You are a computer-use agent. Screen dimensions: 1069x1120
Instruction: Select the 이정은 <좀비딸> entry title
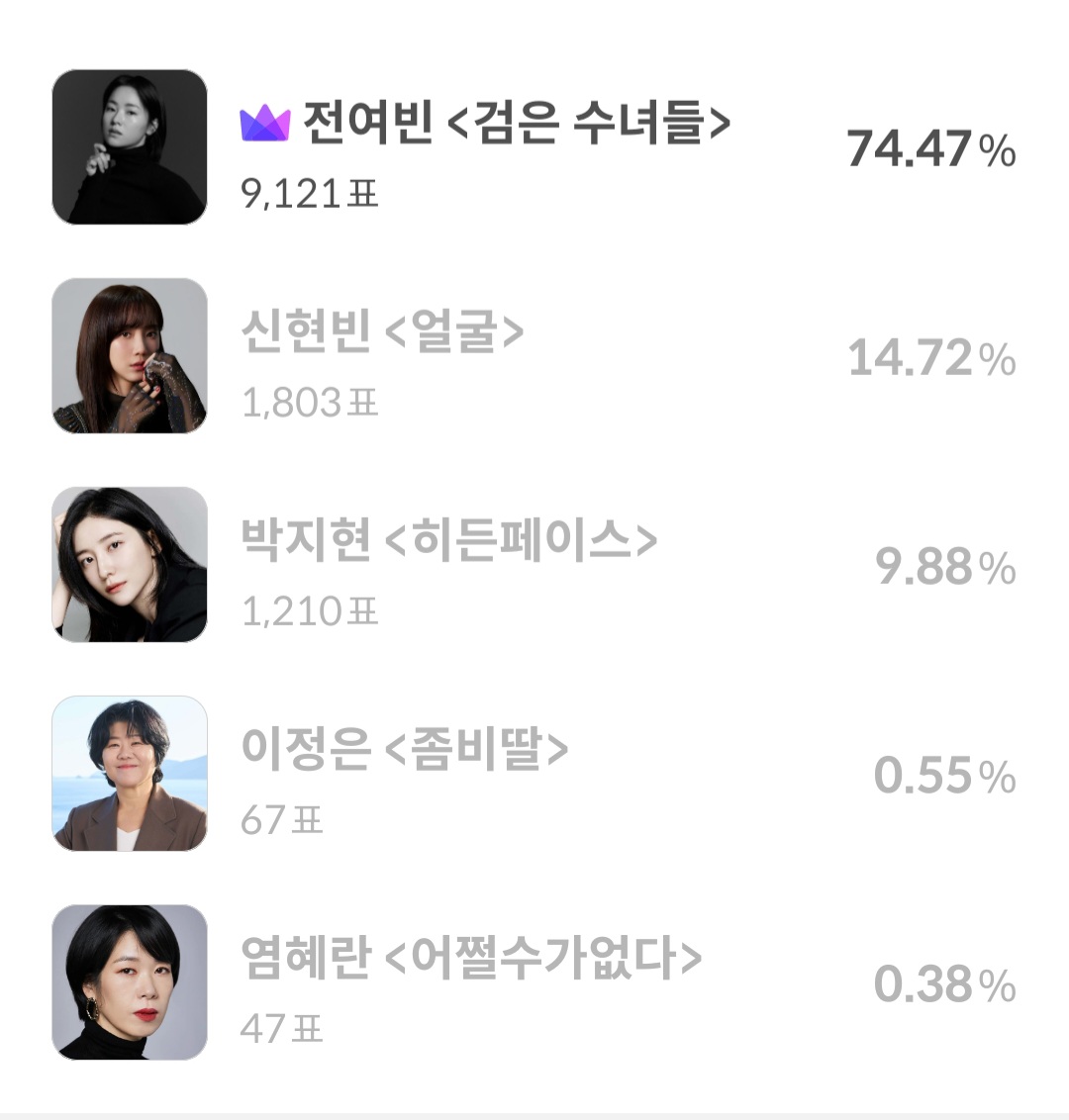[405, 750]
